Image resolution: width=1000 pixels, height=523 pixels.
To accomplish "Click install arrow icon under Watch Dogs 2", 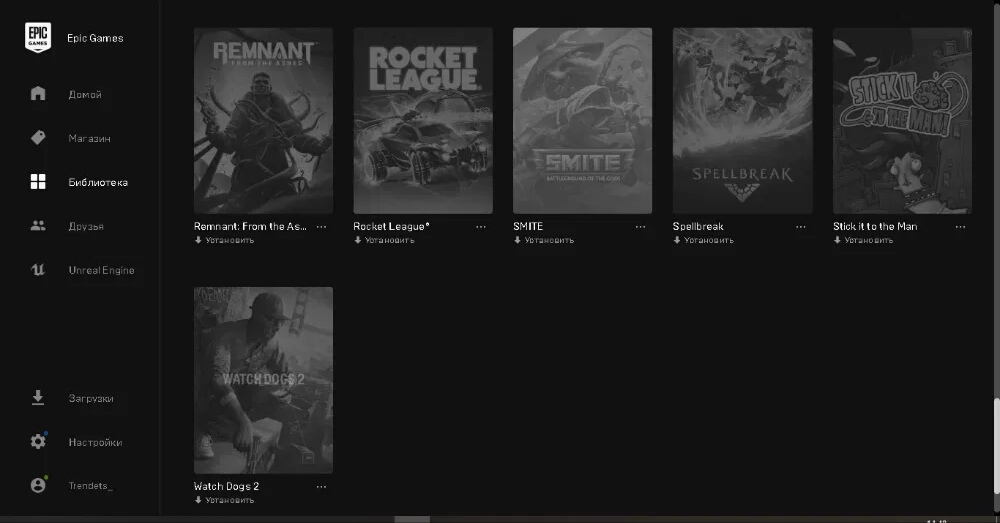I will tap(198, 501).
